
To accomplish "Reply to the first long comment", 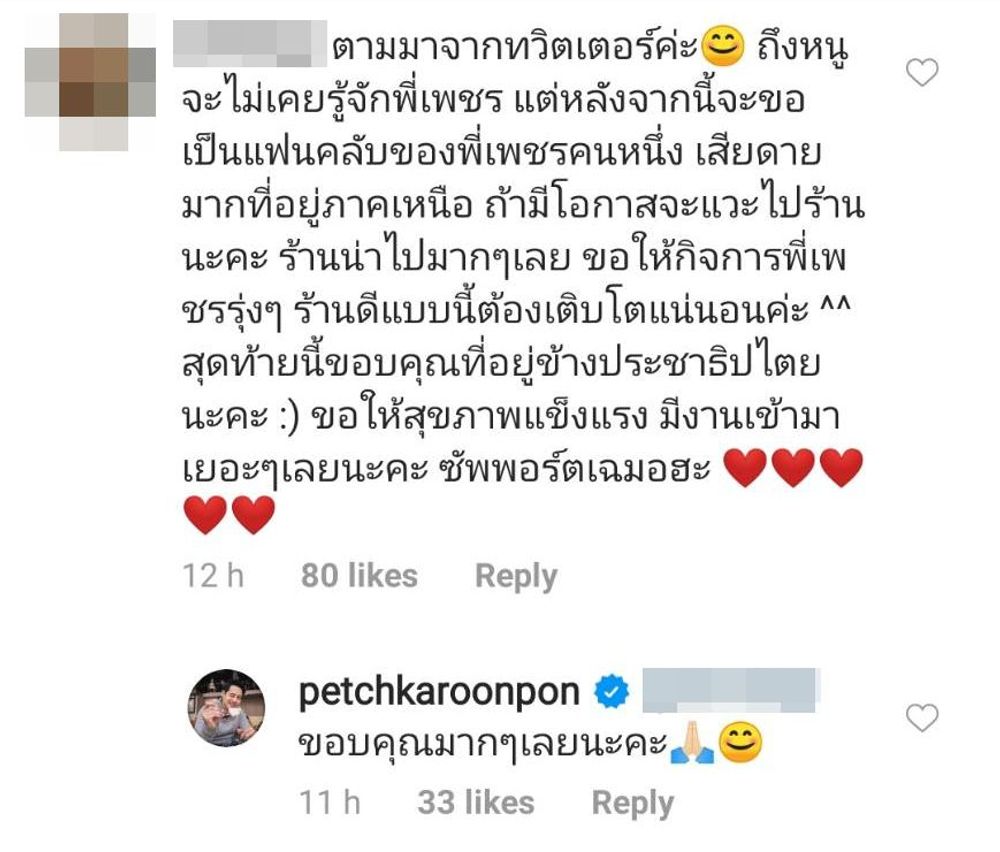I will click(516, 577).
